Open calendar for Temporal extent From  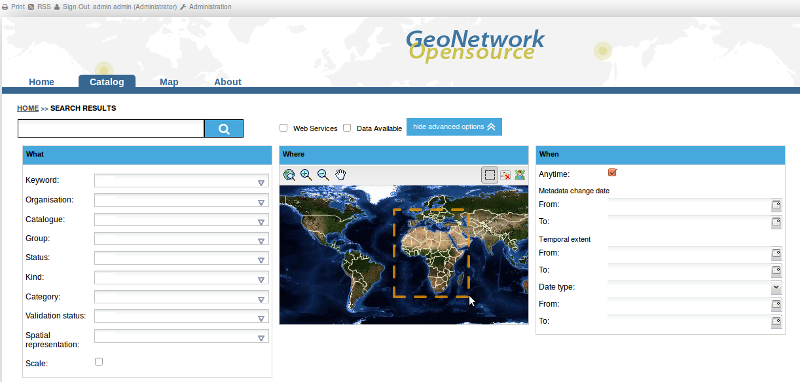(776, 253)
